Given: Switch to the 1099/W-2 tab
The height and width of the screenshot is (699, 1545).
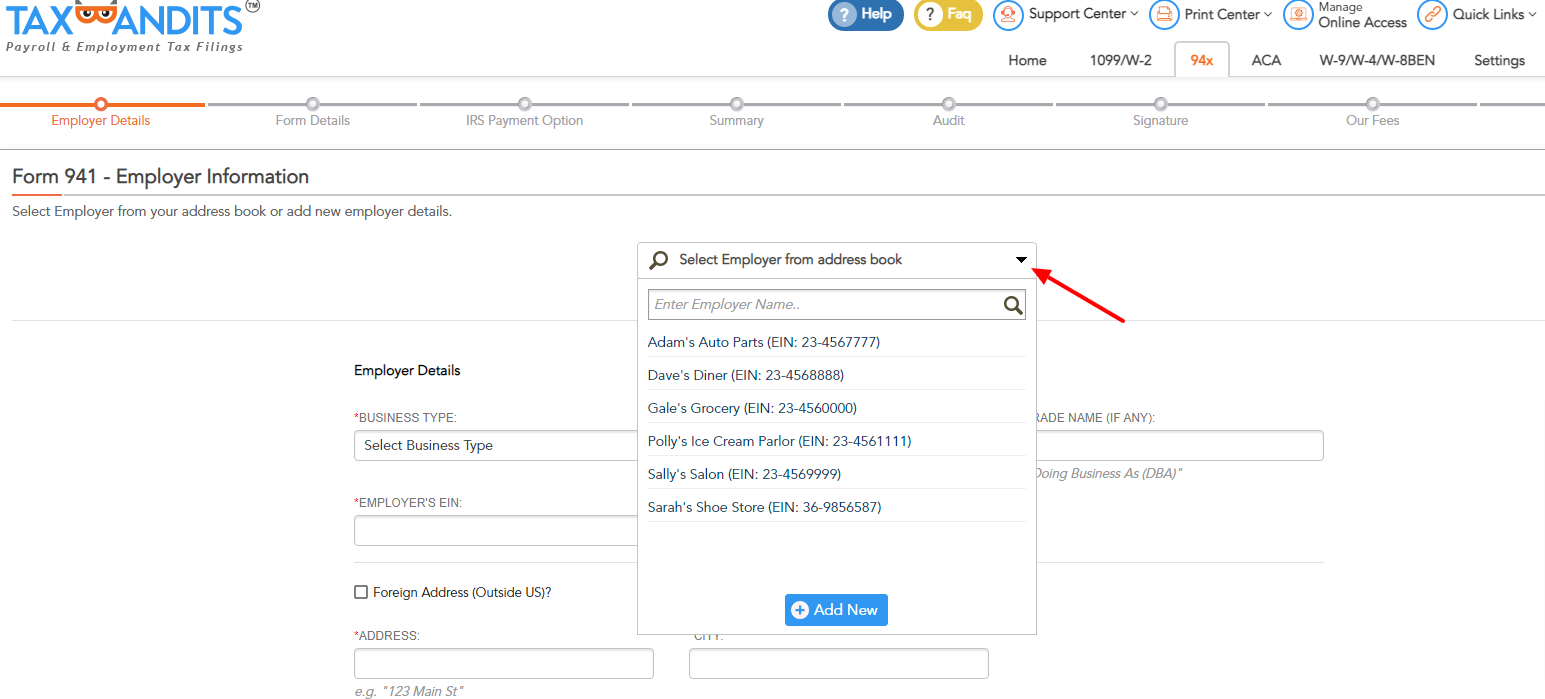Looking at the screenshot, I should (1120, 60).
